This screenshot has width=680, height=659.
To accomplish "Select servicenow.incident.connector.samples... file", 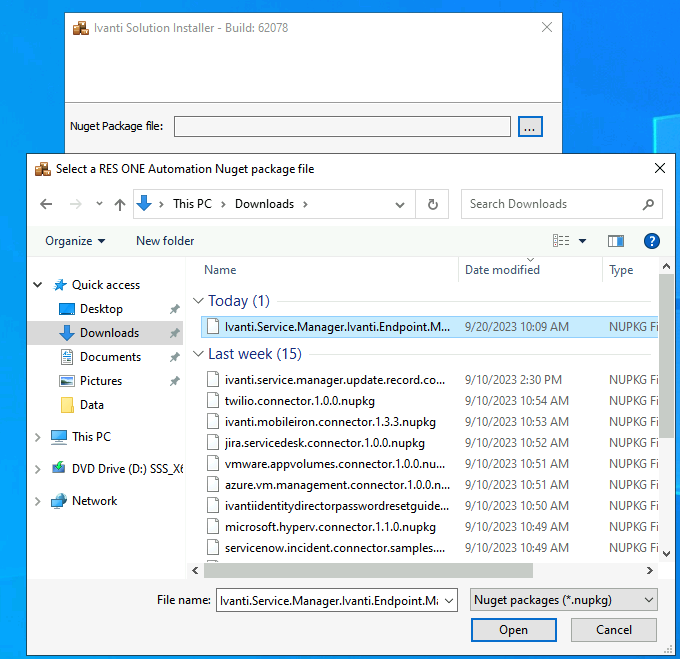I will 335,548.
